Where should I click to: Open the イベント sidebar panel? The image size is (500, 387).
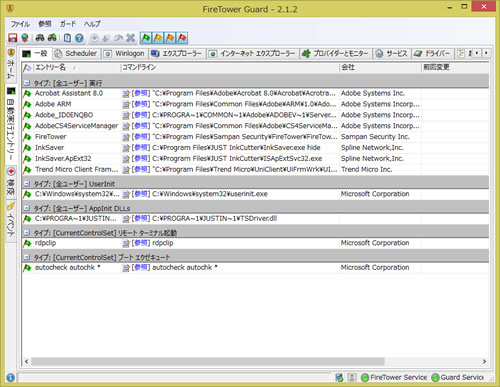11,221
